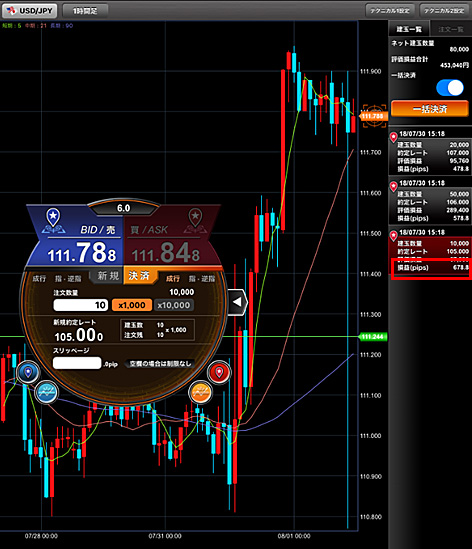Image resolution: width=472 pixels, height=549 pixels.
Task: Click the 損益(pips) 678.8 row
Action: point(433,268)
